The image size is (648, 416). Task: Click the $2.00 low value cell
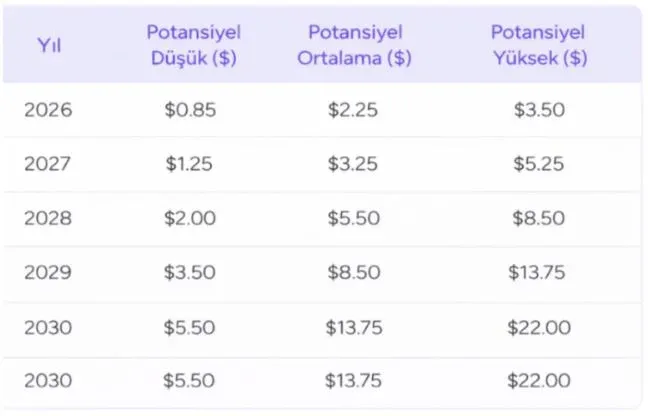[x=190, y=218]
